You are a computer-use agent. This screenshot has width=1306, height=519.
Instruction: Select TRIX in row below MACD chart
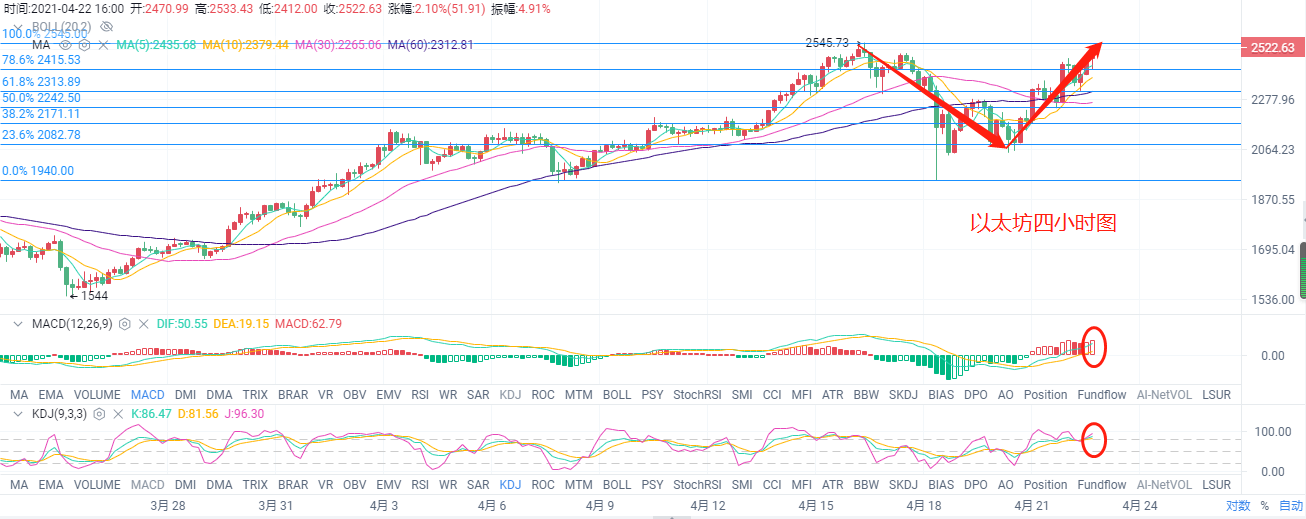[x=255, y=395]
